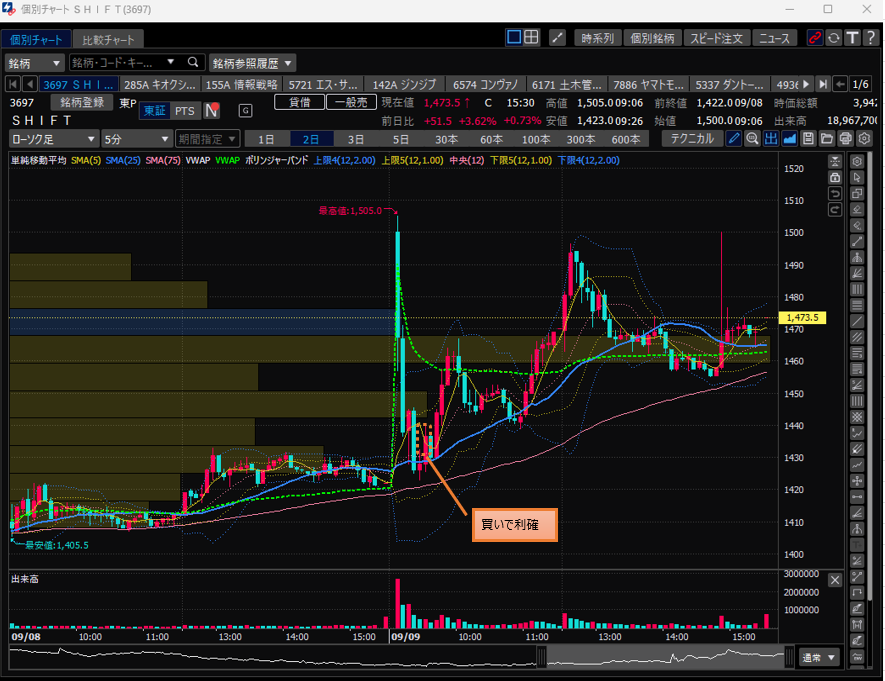885x681 pixels.
Task: Select the 285A キオクシ... symbol tab
Action: point(162,84)
